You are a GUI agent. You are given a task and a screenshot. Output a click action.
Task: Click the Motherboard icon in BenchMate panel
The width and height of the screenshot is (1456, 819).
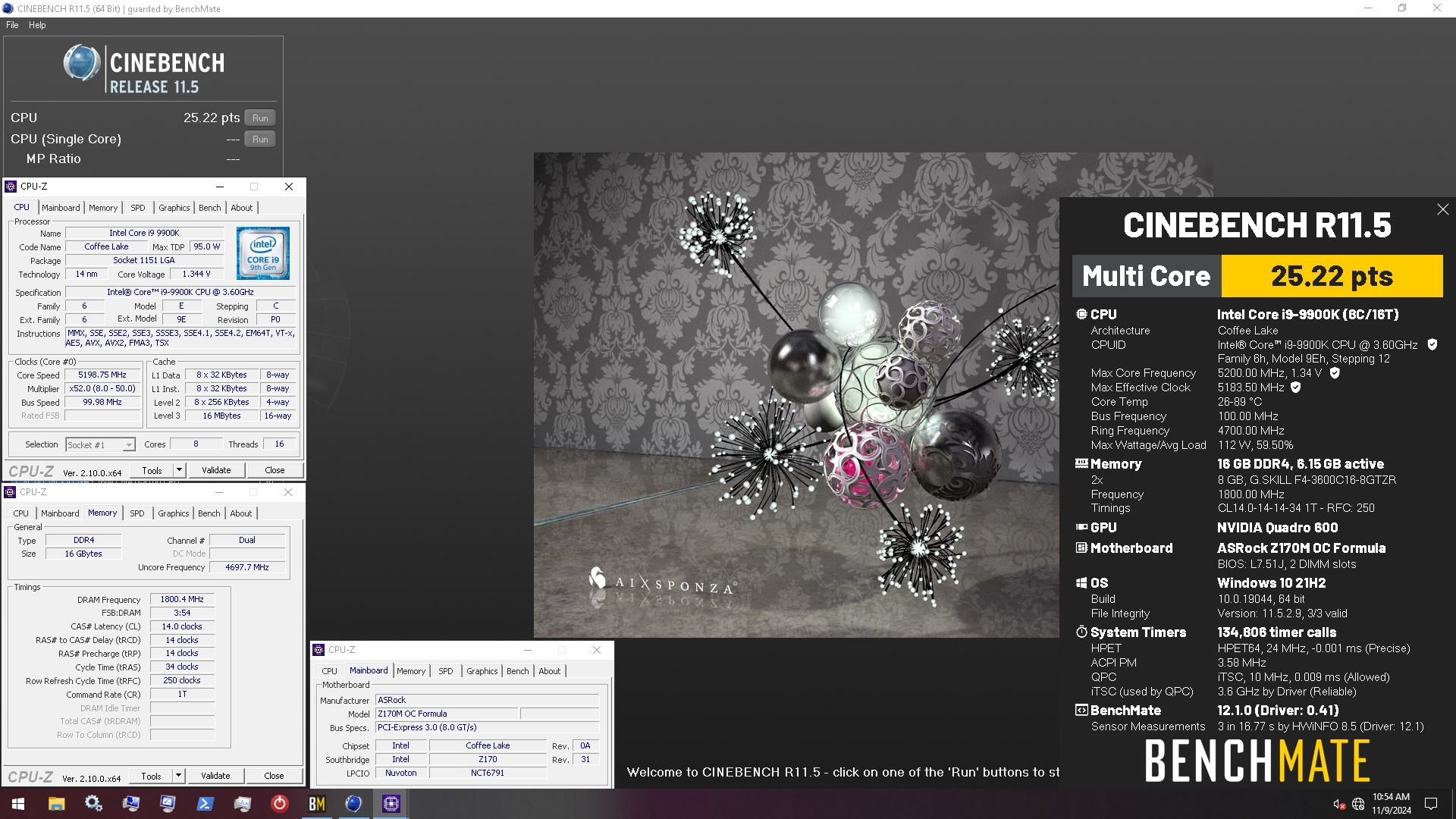coord(1081,548)
